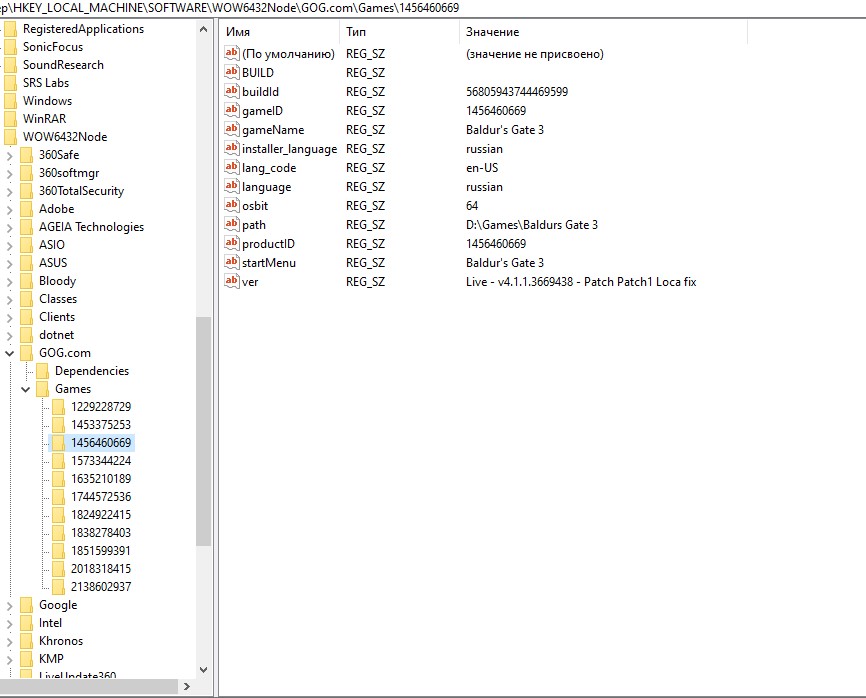This screenshot has width=866, height=698.
Task: Click the string icon next to gameName
Action: tap(232, 130)
